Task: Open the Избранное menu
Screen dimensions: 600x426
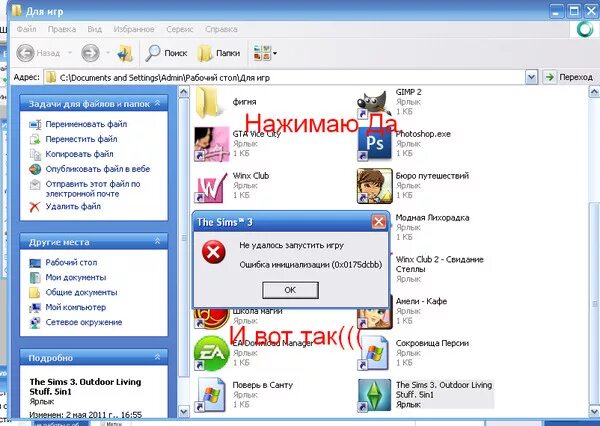Action: (134, 29)
